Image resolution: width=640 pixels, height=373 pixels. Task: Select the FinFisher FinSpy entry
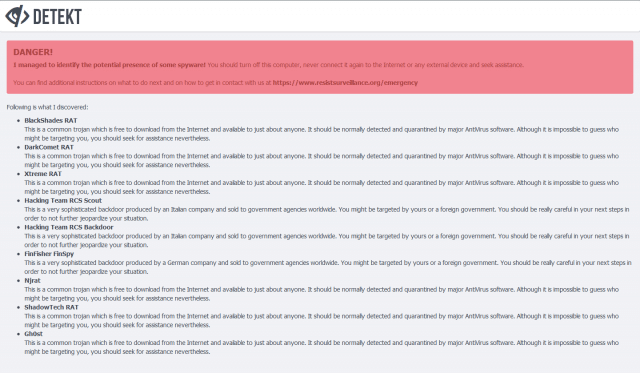click(49, 254)
